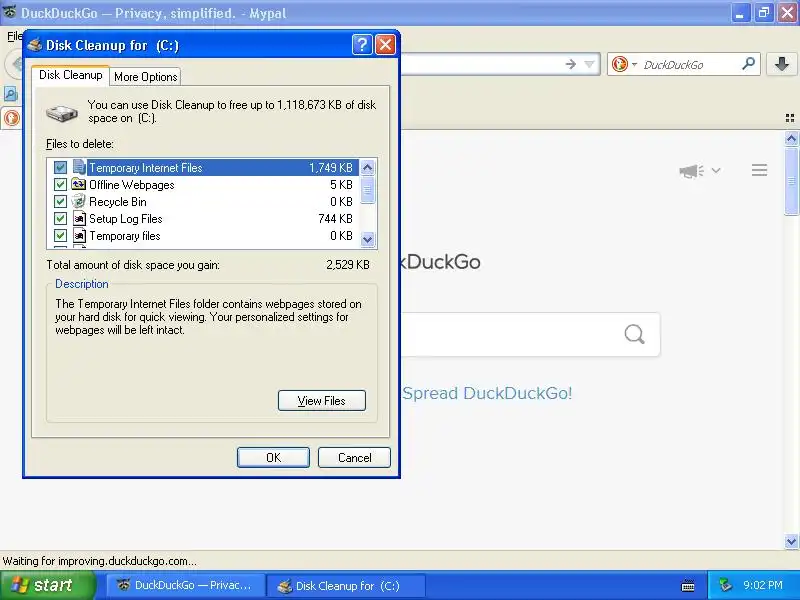Click the Mypal back navigation button
The width and height of the screenshot is (800, 600).
click(14, 64)
